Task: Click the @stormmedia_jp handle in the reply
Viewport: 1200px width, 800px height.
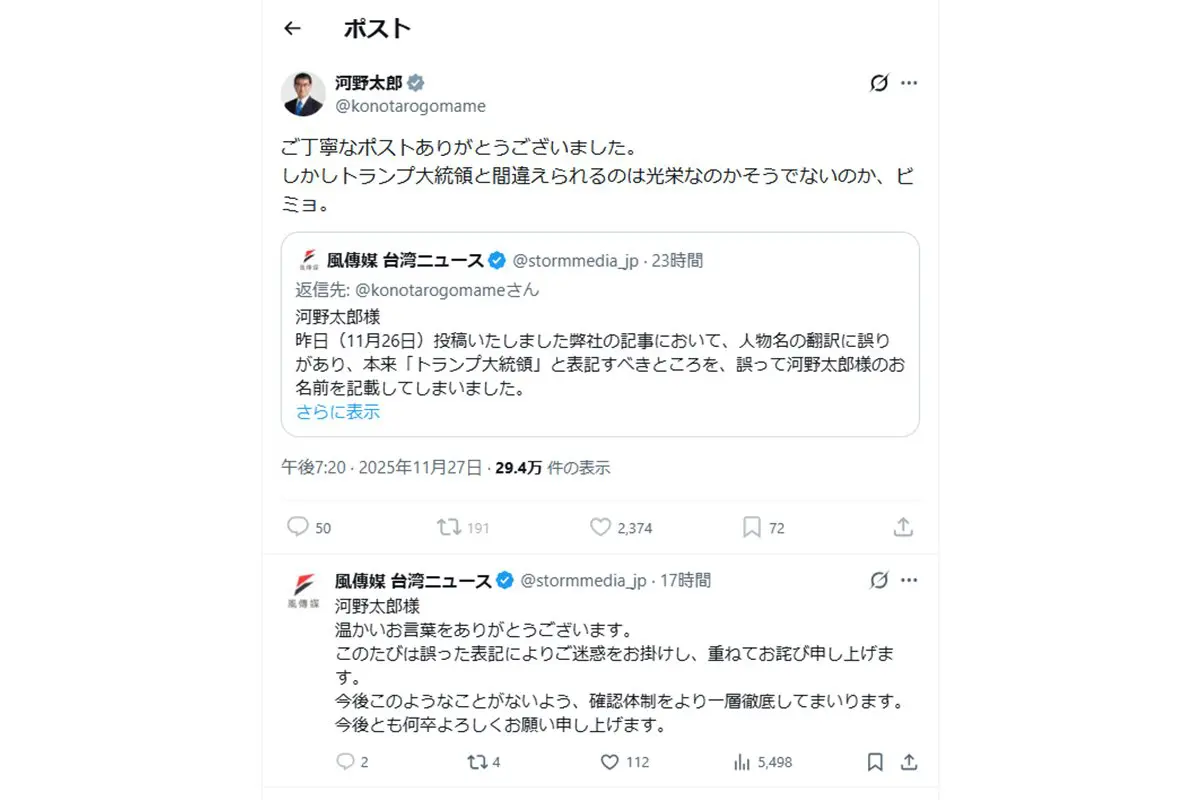Action: [x=583, y=581]
